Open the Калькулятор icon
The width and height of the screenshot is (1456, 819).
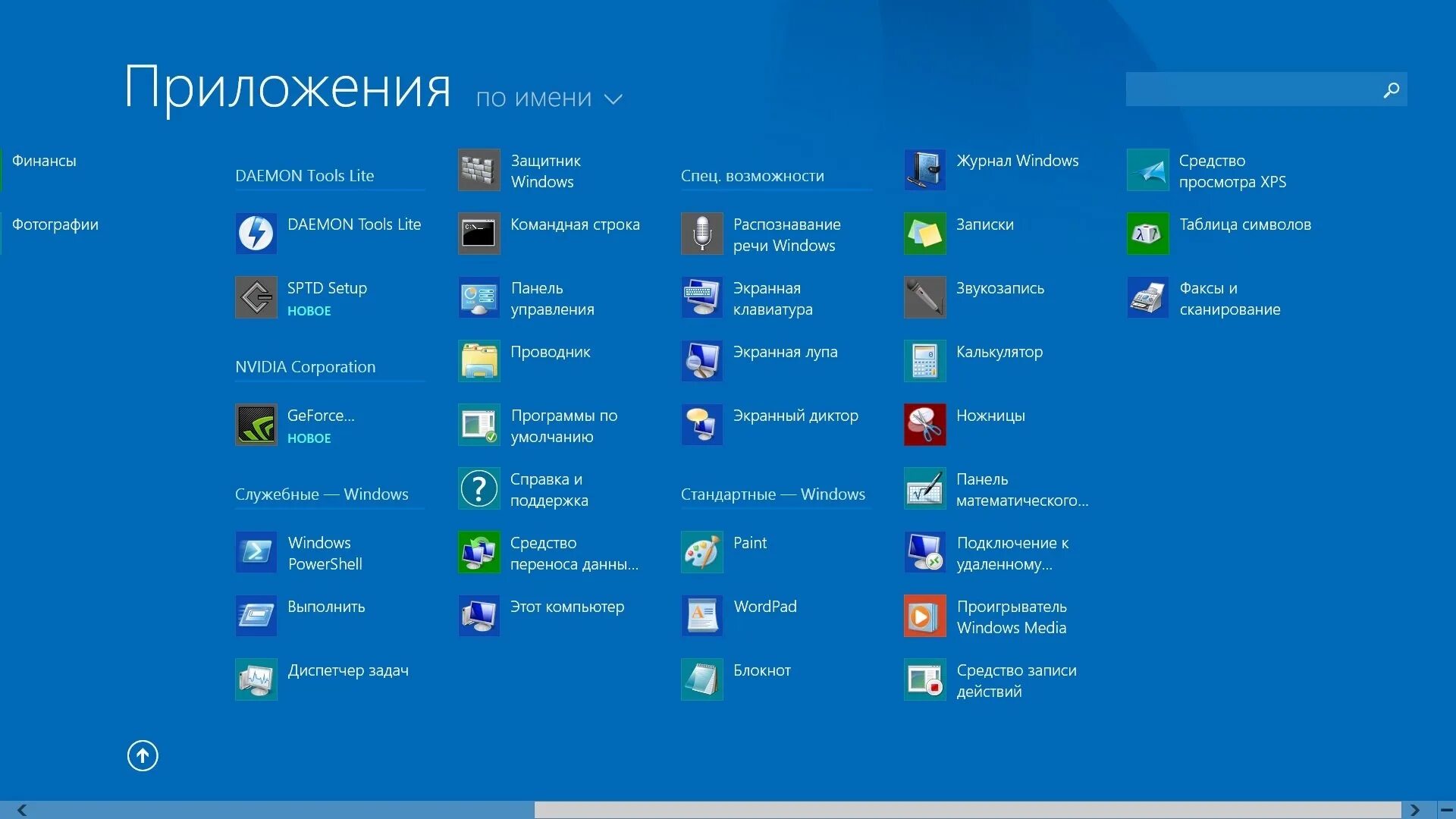pos(924,360)
